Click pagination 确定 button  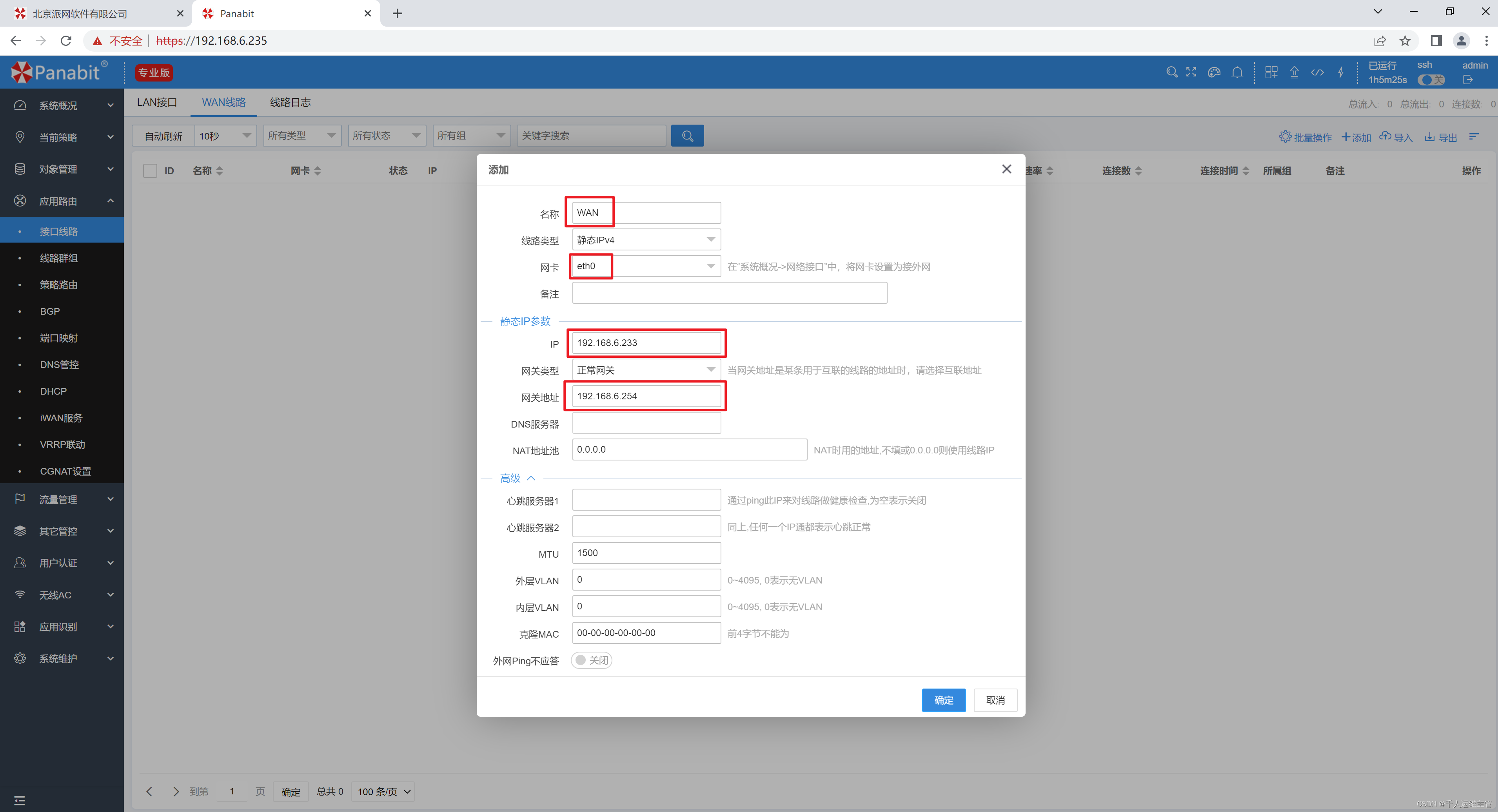tap(291, 792)
